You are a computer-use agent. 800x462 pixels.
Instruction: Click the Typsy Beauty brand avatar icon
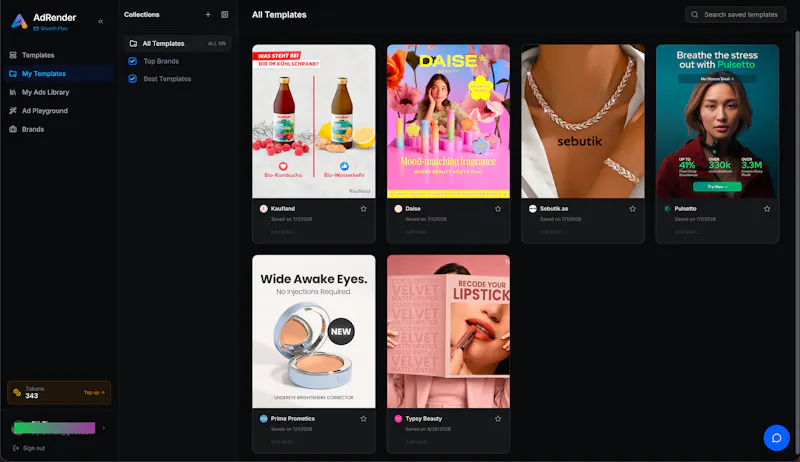[398, 419]
